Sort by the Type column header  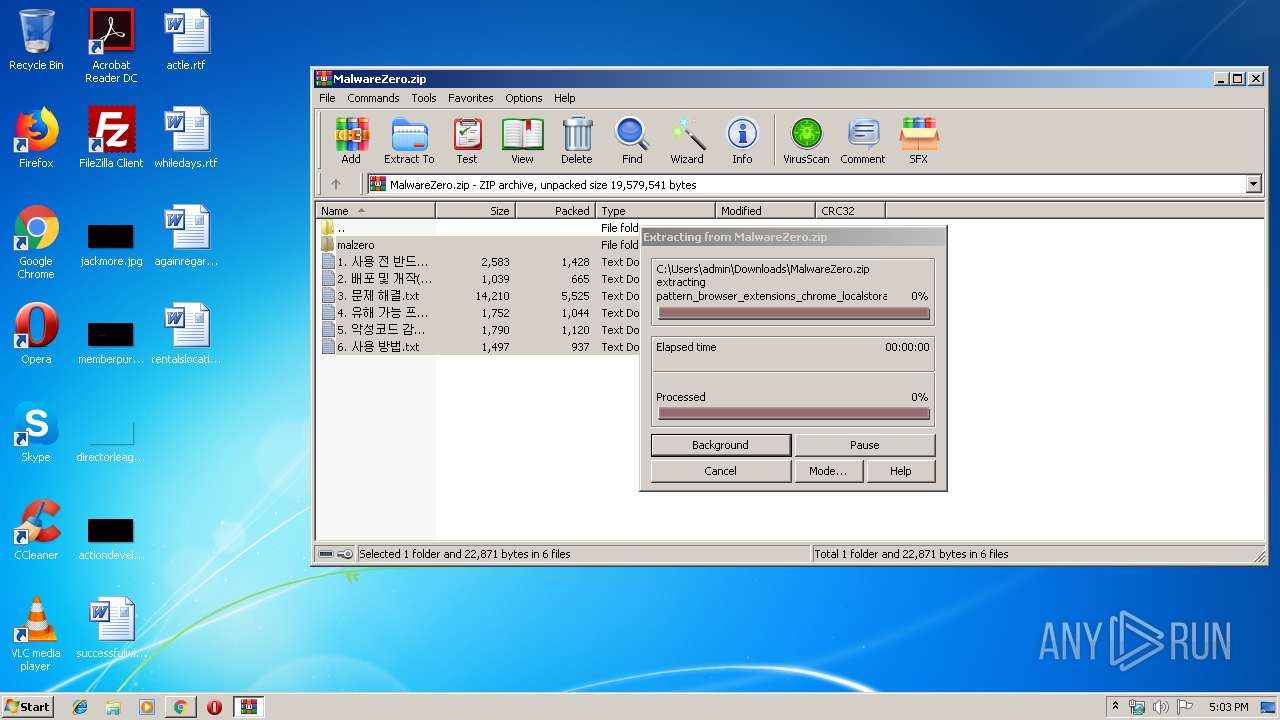(x=656, y=210)
